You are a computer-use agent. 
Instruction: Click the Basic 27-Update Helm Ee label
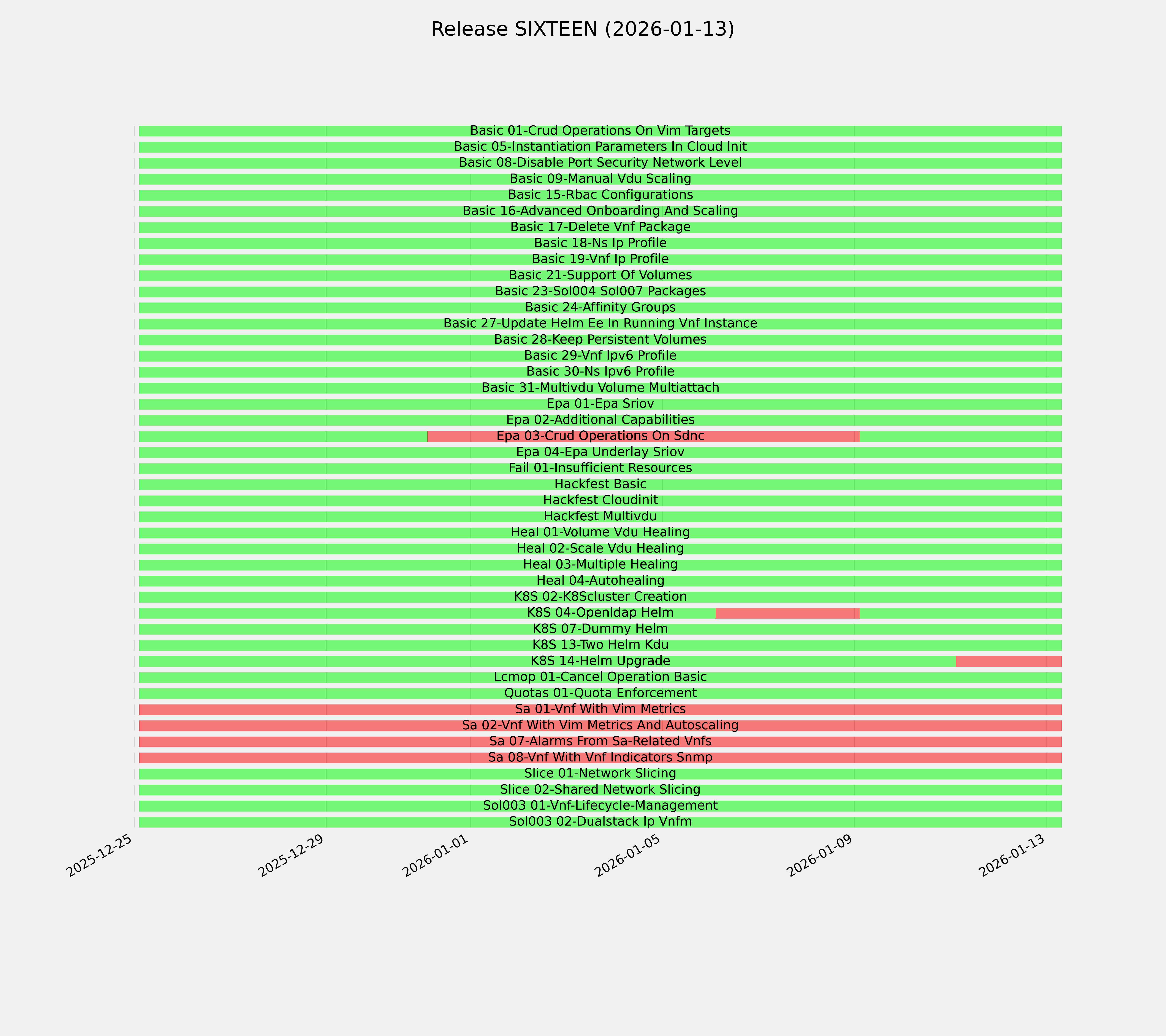coord(600,324)
